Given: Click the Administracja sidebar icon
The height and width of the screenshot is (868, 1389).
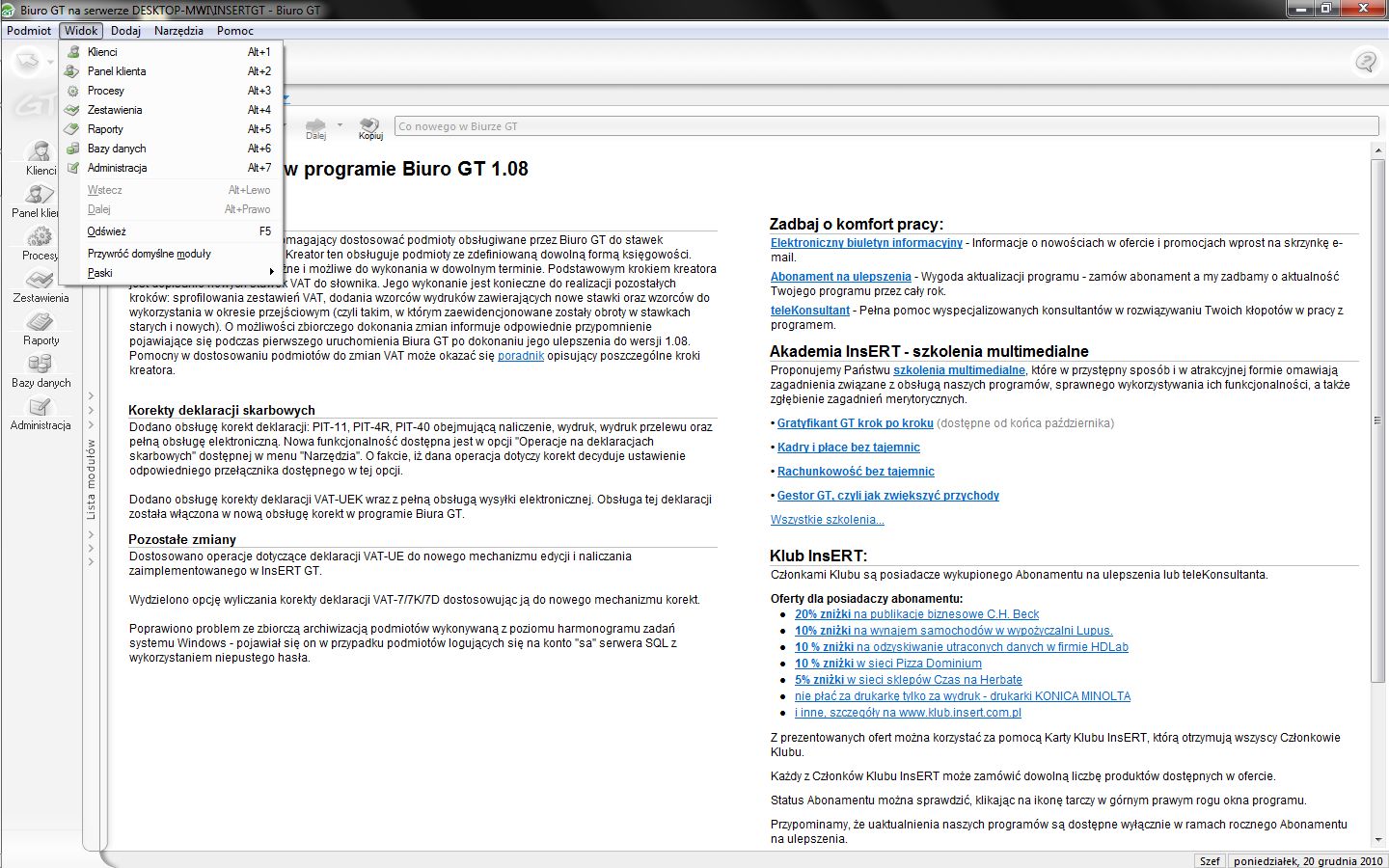Looking at the screenshot, I should [40, 406].
